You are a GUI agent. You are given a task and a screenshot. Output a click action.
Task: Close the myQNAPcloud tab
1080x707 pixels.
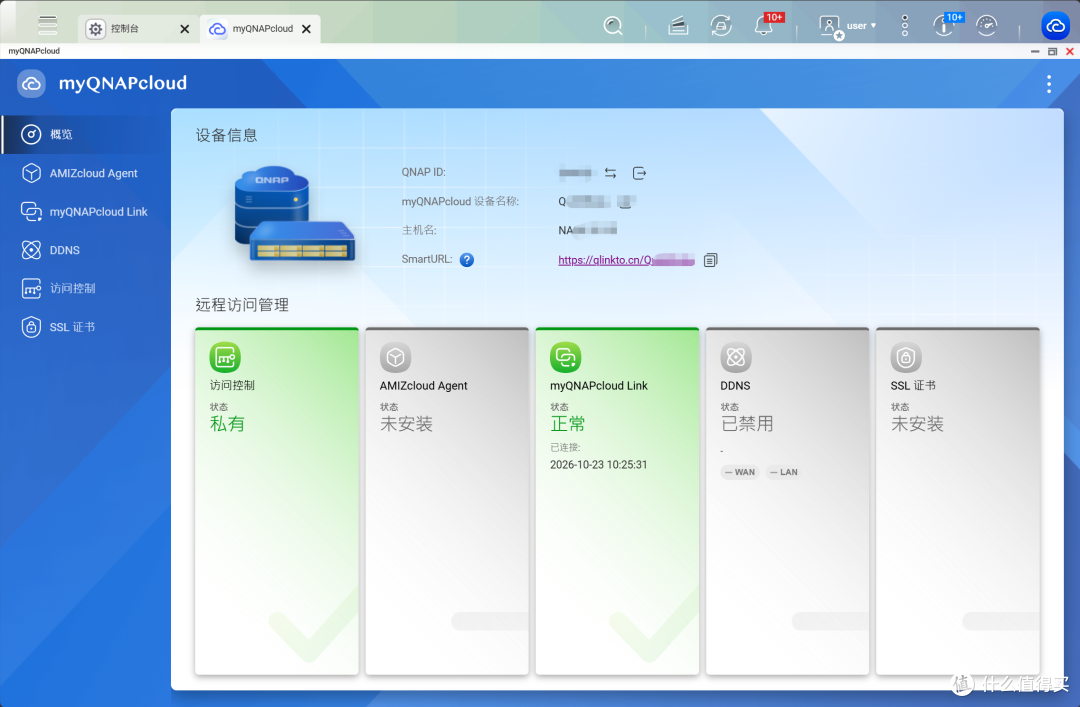coord(307,29)
